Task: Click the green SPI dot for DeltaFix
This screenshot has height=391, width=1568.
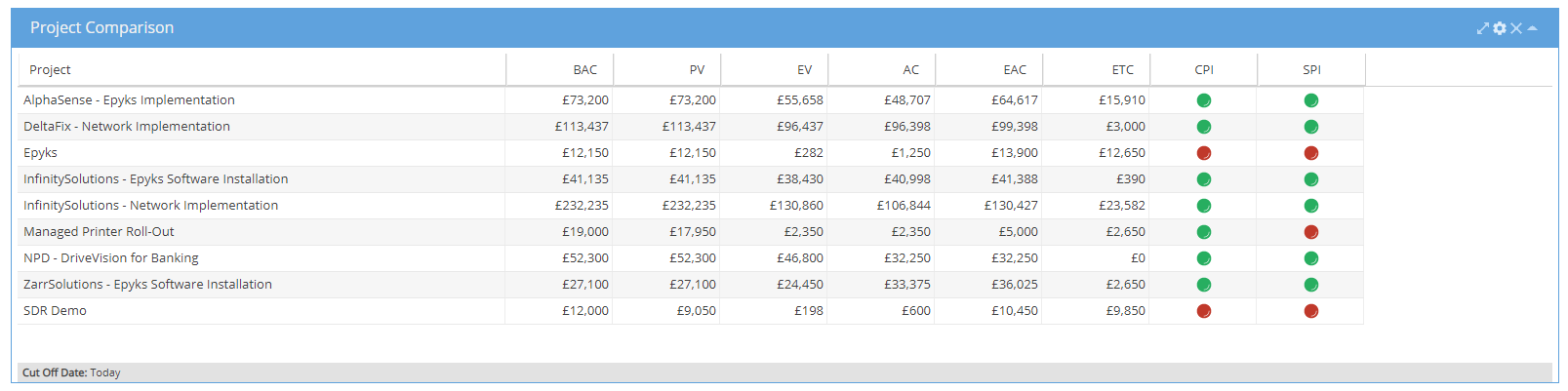Action: pyautogui.click(x=1311, y=127)
